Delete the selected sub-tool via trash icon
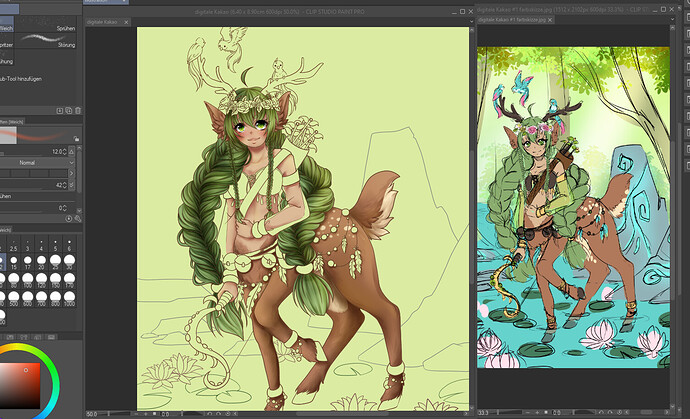The width and height of the screenshot is (690, 419). click(78, 110)
